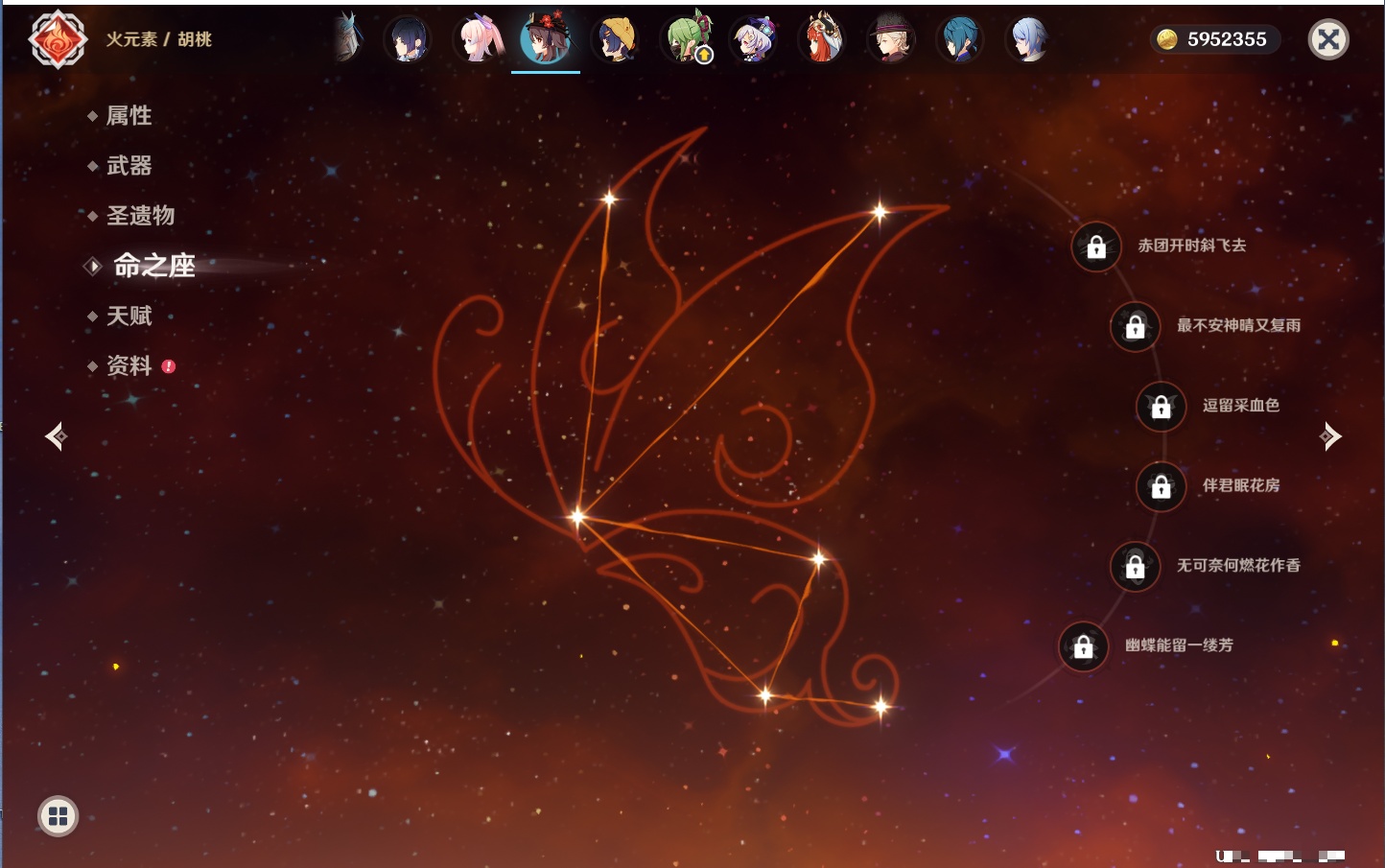Screen dimensions: 1385x868
Task: Go to next character with right arrow
Action: 1330,436
